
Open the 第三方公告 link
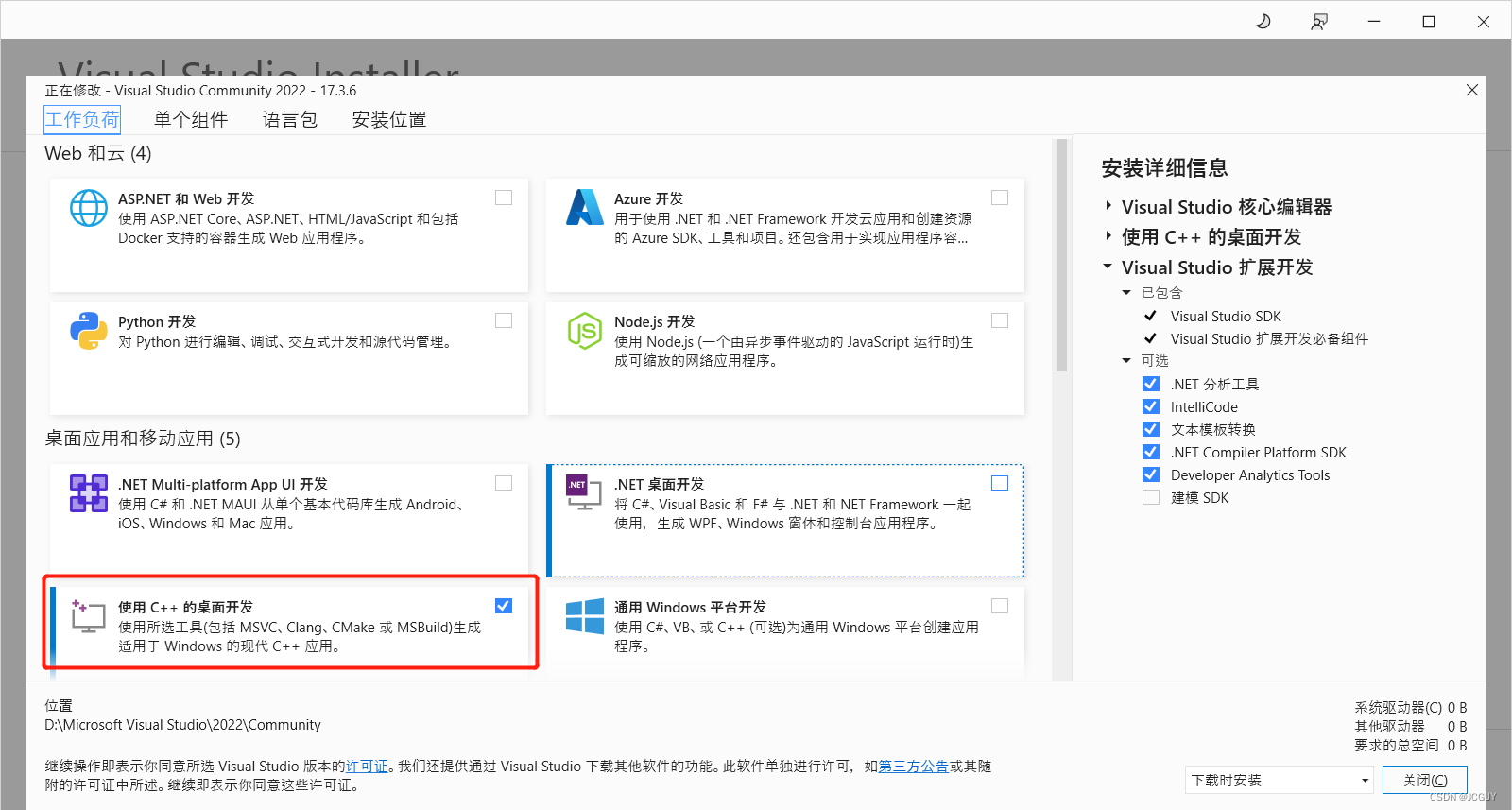(914, 767)
